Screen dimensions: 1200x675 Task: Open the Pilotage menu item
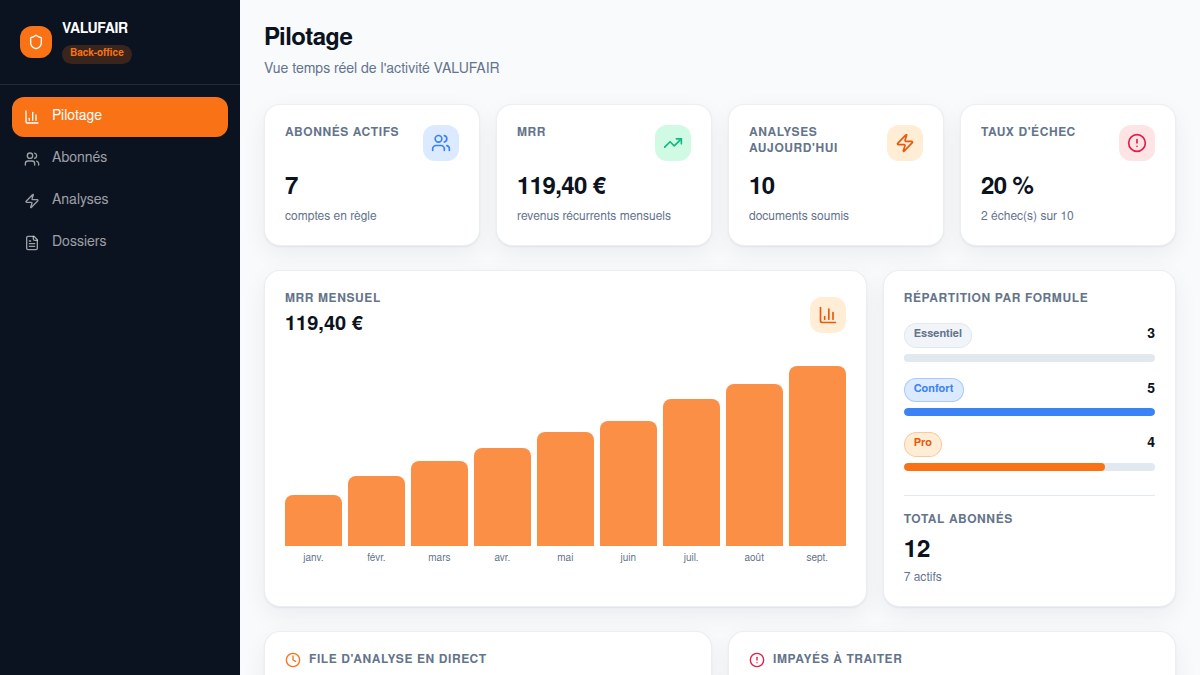(x=120, y=116)
